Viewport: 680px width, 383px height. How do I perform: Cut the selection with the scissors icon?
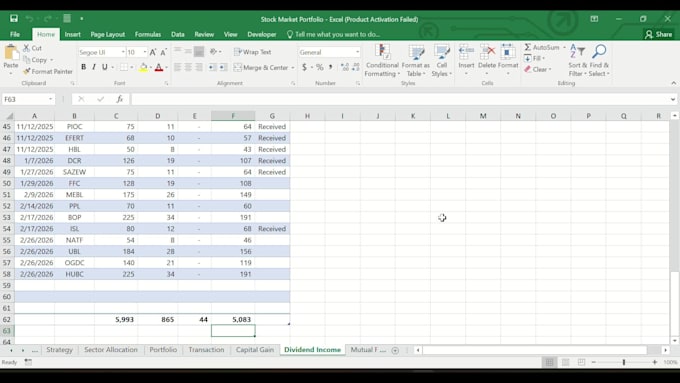(27, 48)
